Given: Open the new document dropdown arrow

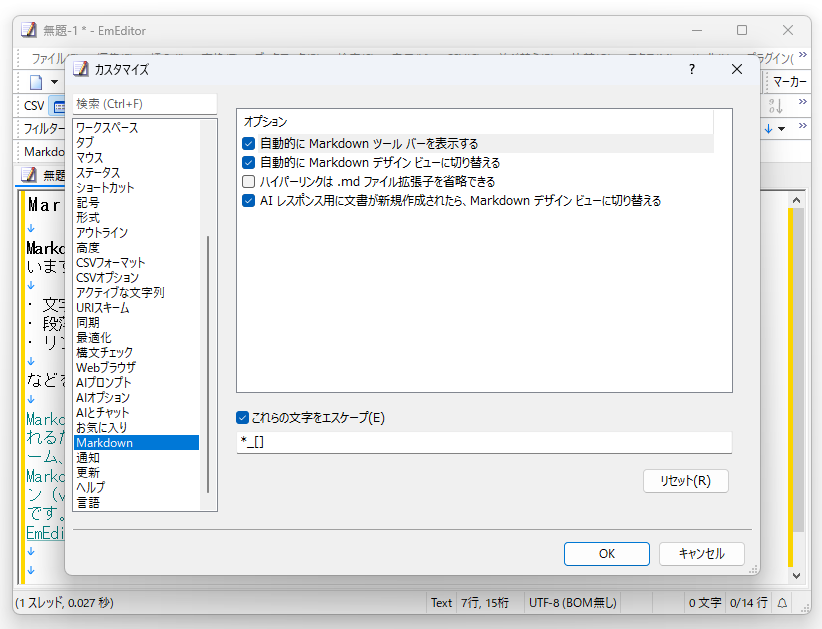Looking at the screenshot, I should tap(52, 80).
